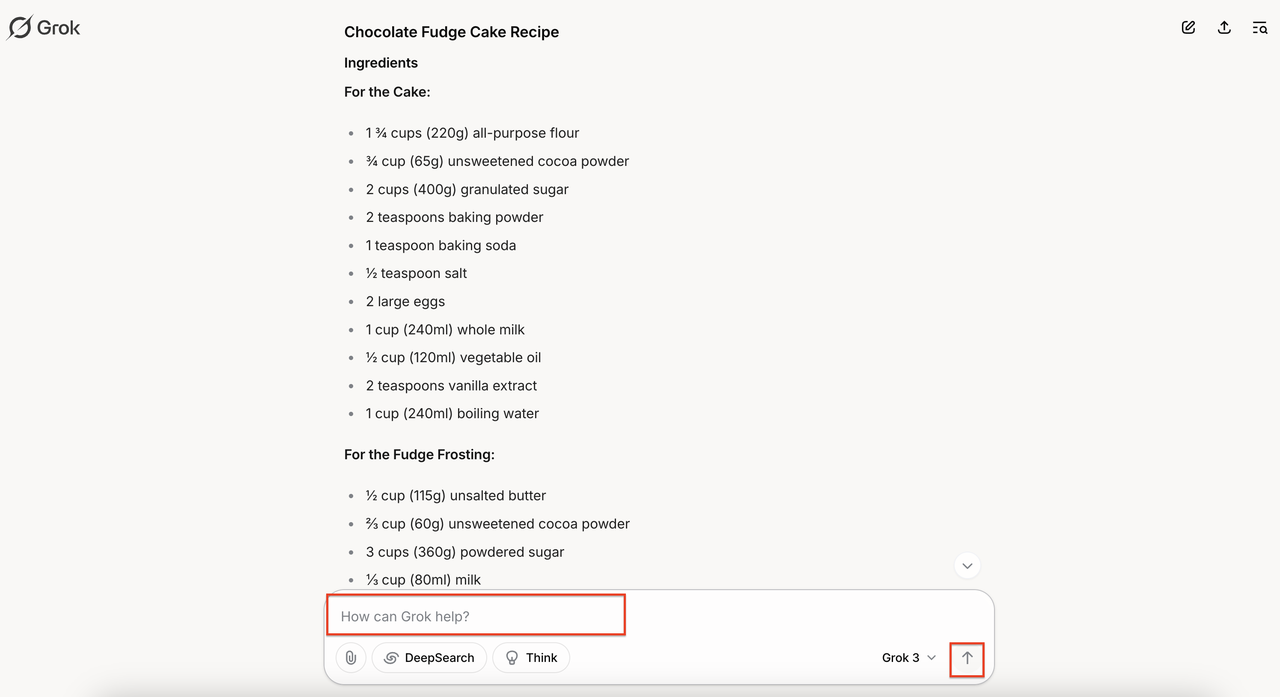Click the Chocolate Fudge Cake Recipe heading
1280x697 pixels.
[451, 32]
